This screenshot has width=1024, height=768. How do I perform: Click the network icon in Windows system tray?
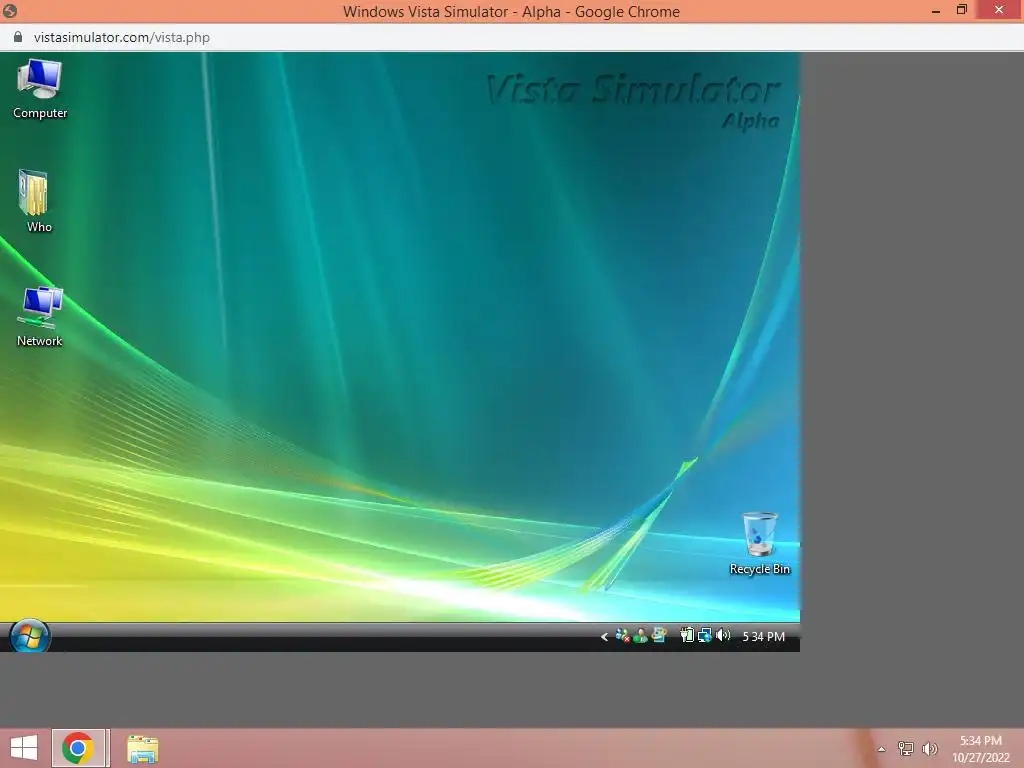click(x=905, y=748)
